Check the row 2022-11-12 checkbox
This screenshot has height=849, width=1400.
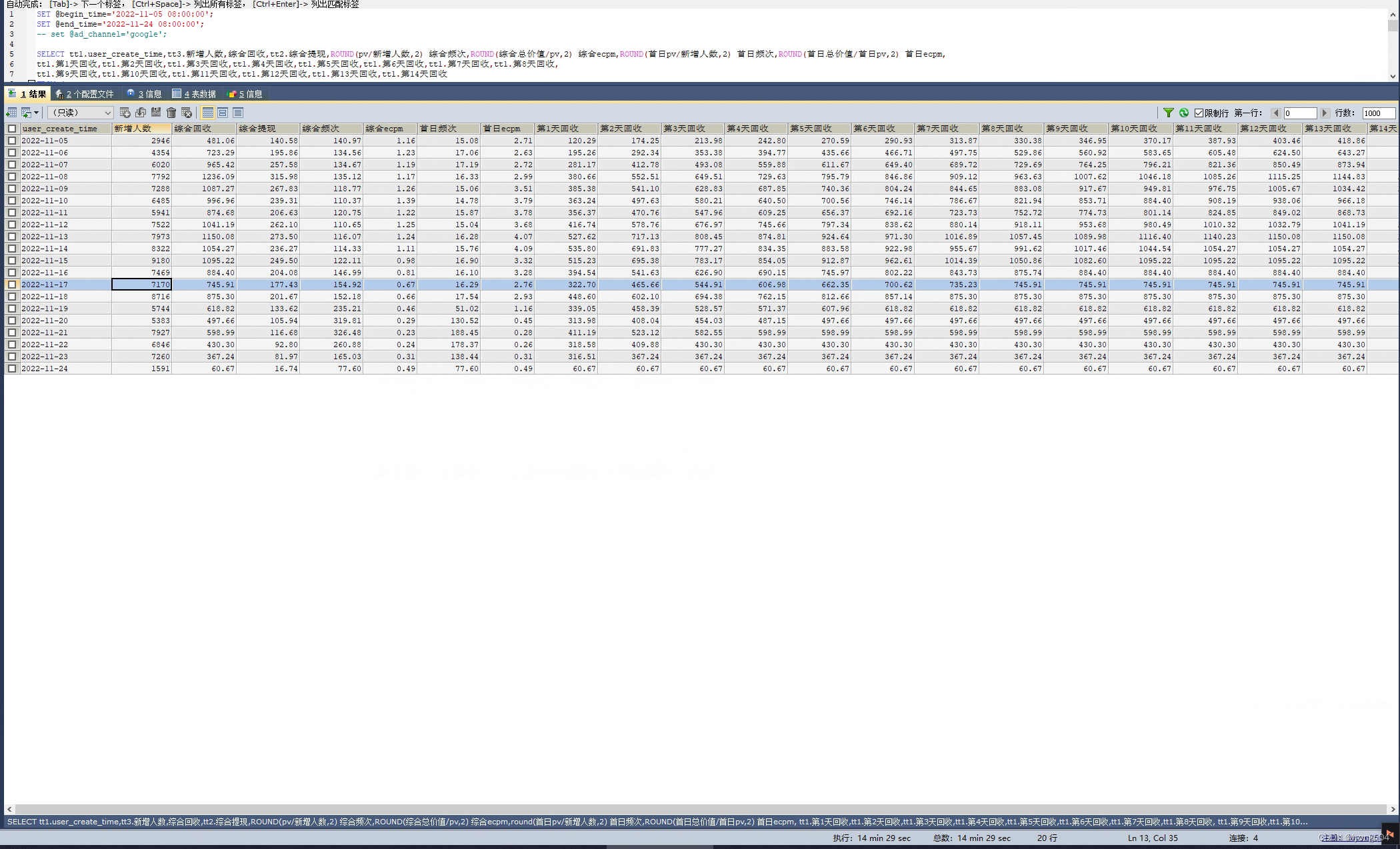pyautogui.click(x=12, y=225)
